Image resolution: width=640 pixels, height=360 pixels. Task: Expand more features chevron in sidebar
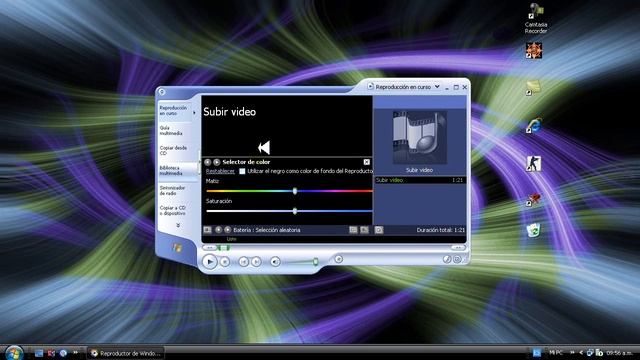tap(178, 225)
